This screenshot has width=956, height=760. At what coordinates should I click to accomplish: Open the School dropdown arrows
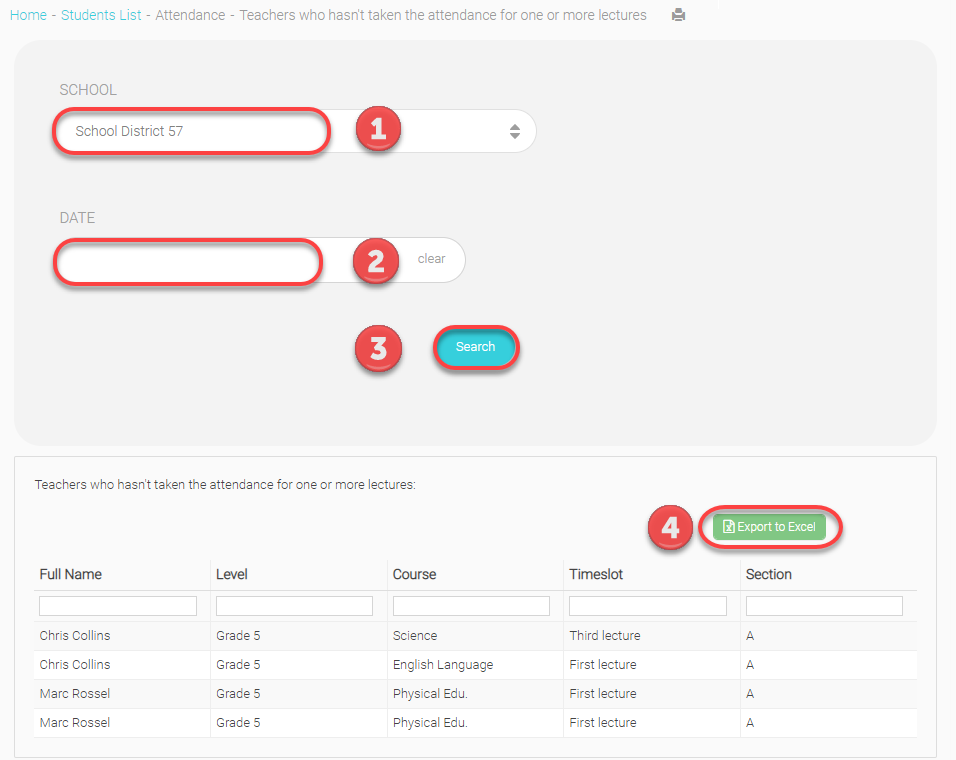(x=514, y=131)
